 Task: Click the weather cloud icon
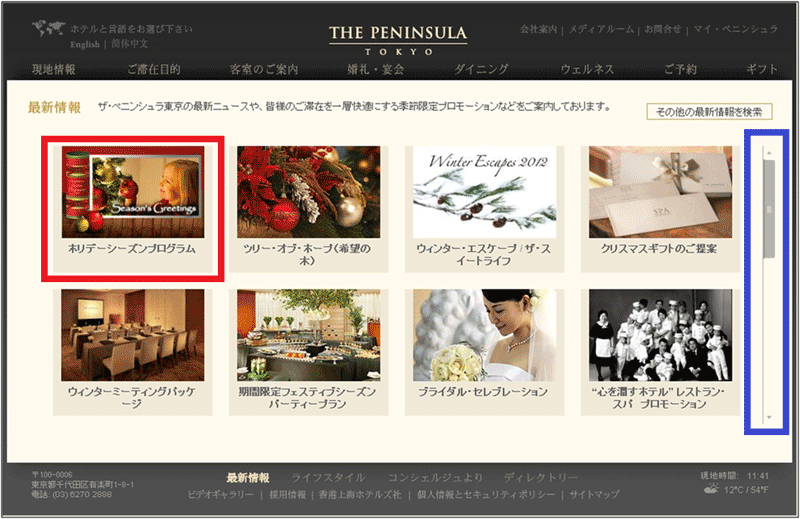[x=711, y=489]
